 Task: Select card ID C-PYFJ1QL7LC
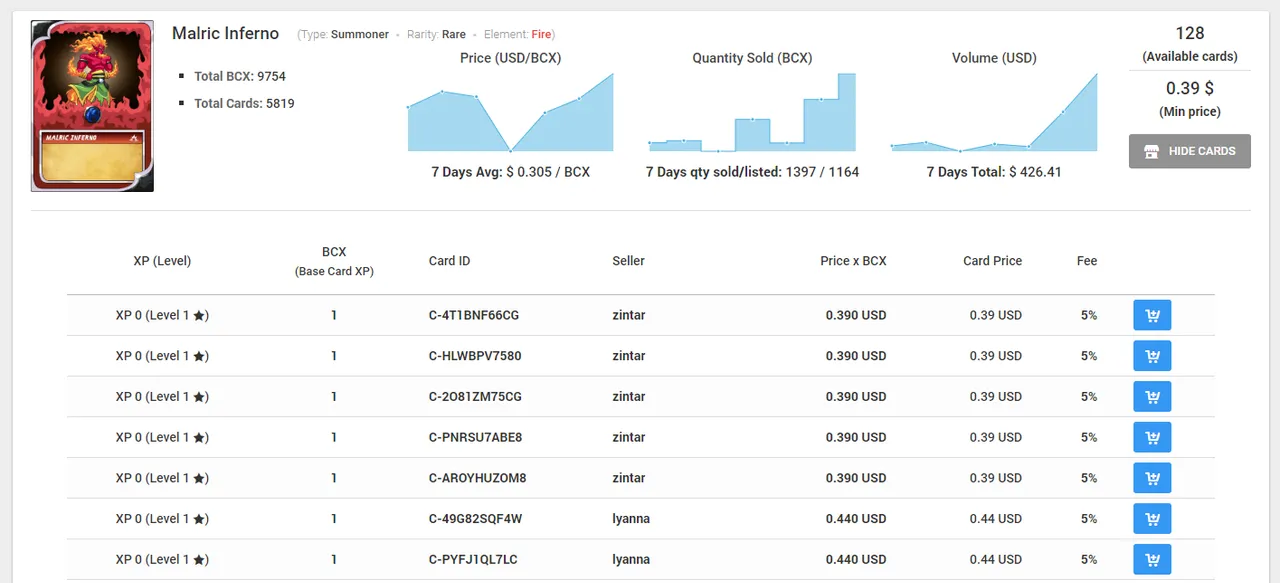pos(473,560)
